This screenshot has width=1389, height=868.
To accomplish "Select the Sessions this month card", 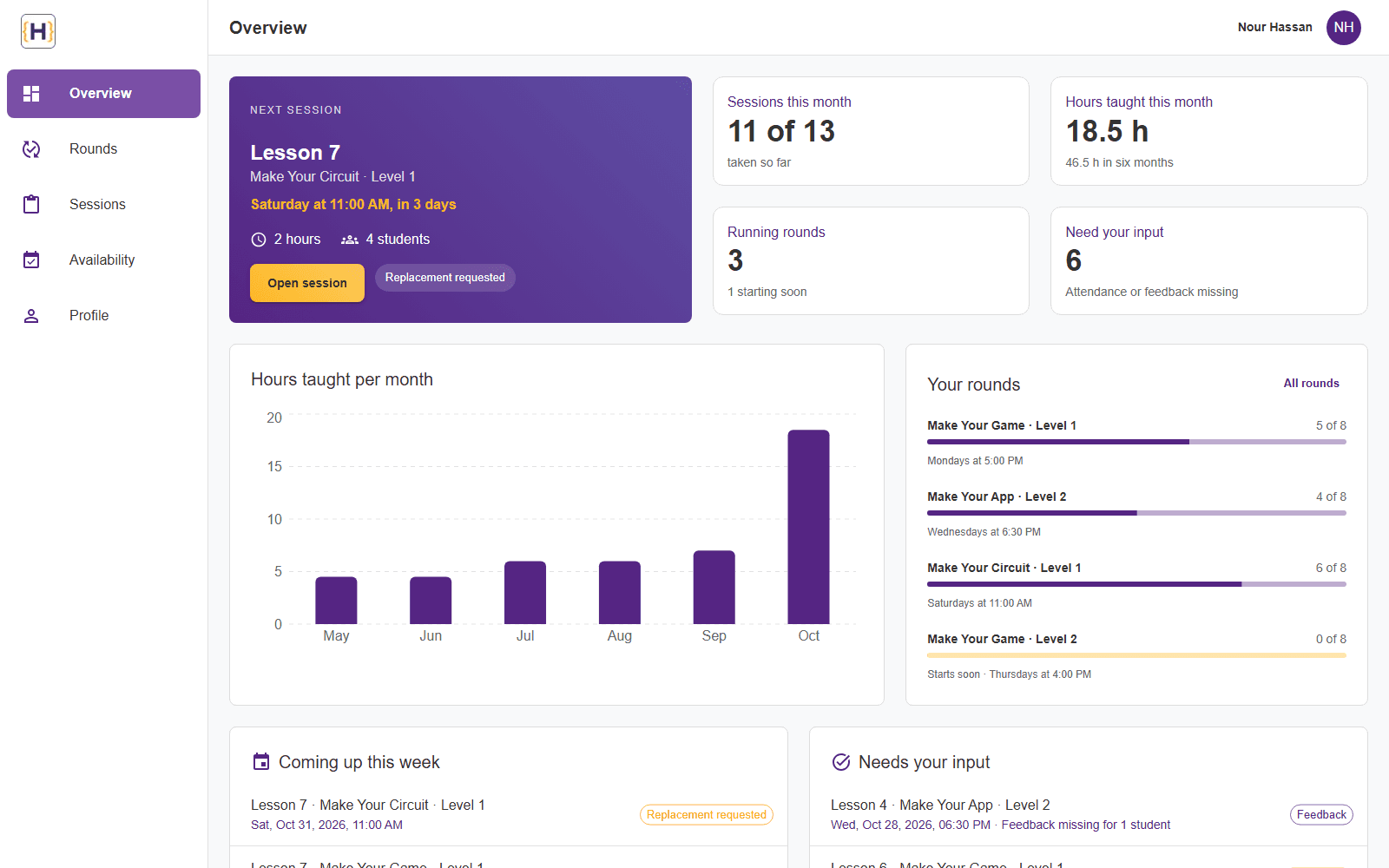I will pyautogui.click(x=871, y=131).
